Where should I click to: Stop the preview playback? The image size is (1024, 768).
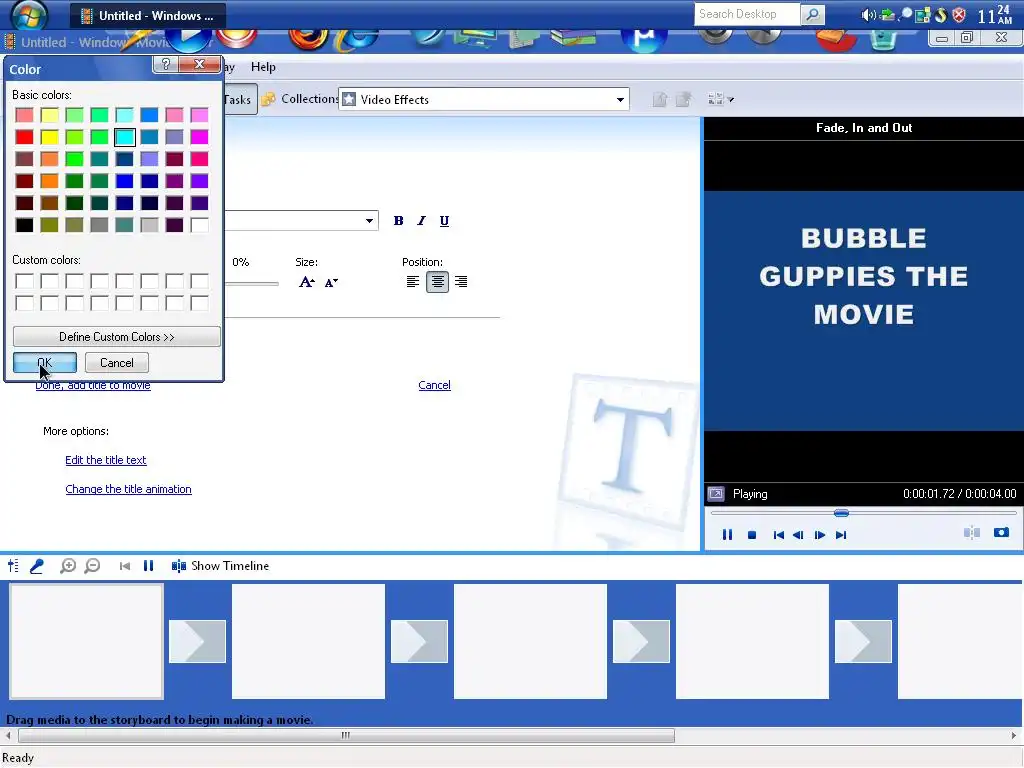pyautogui.click(x=752, y=535)
